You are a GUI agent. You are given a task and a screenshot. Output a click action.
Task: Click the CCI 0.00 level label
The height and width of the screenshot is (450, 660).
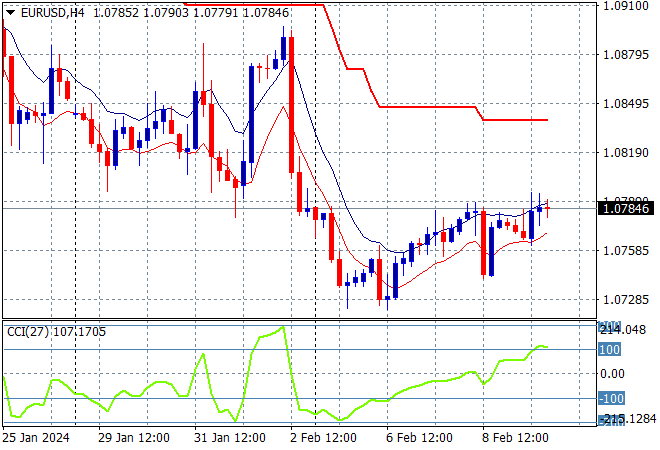pyautogui.click(x=612, y=374)
